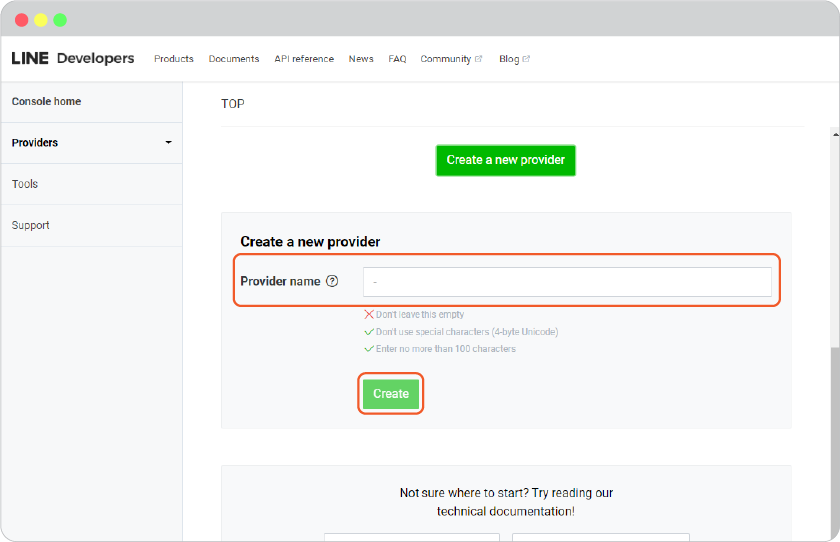Click the TOP breadcrumb text
The width and height of the screenshot is (840, 542).
pos(232,104)
